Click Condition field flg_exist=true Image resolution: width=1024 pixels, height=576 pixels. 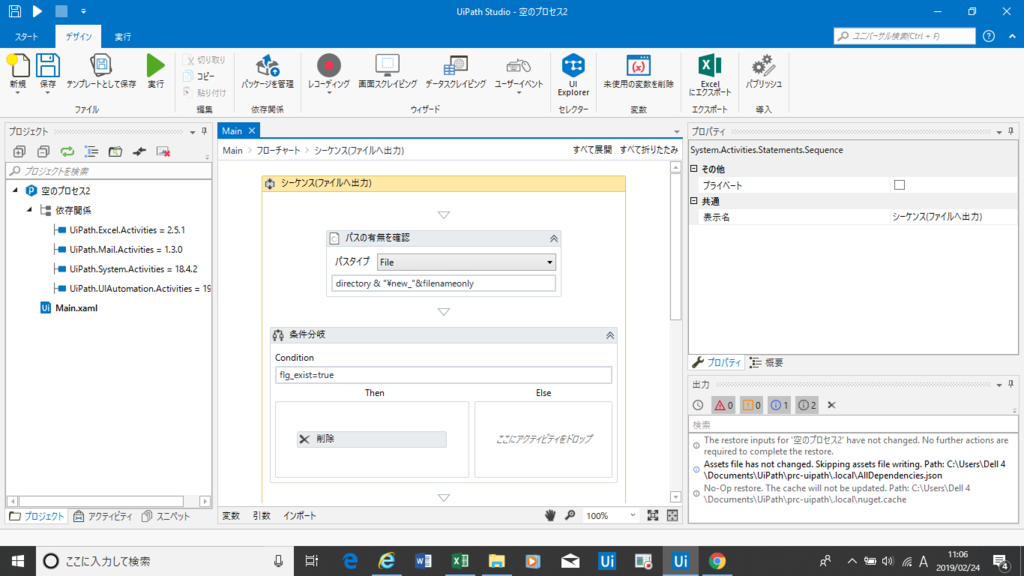coord(443,375)
